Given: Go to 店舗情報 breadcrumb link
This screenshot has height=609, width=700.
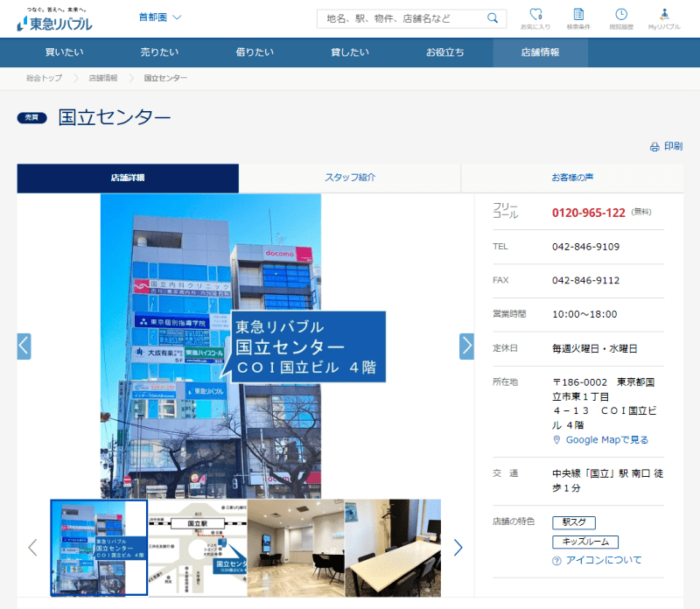Looking at the screenshot, I should [103, 78].
